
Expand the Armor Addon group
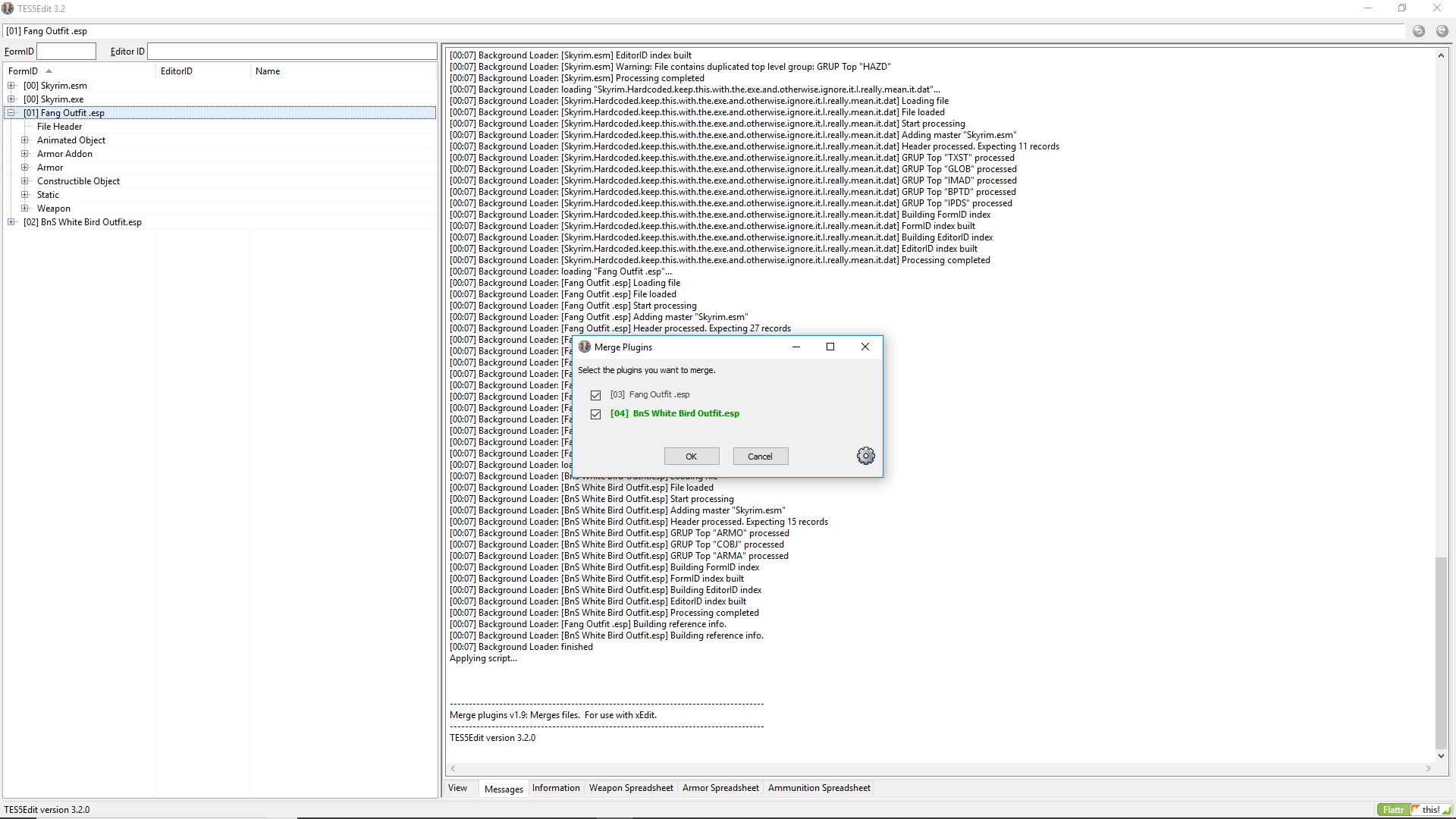pyautogui.click(x=25, y=154)
